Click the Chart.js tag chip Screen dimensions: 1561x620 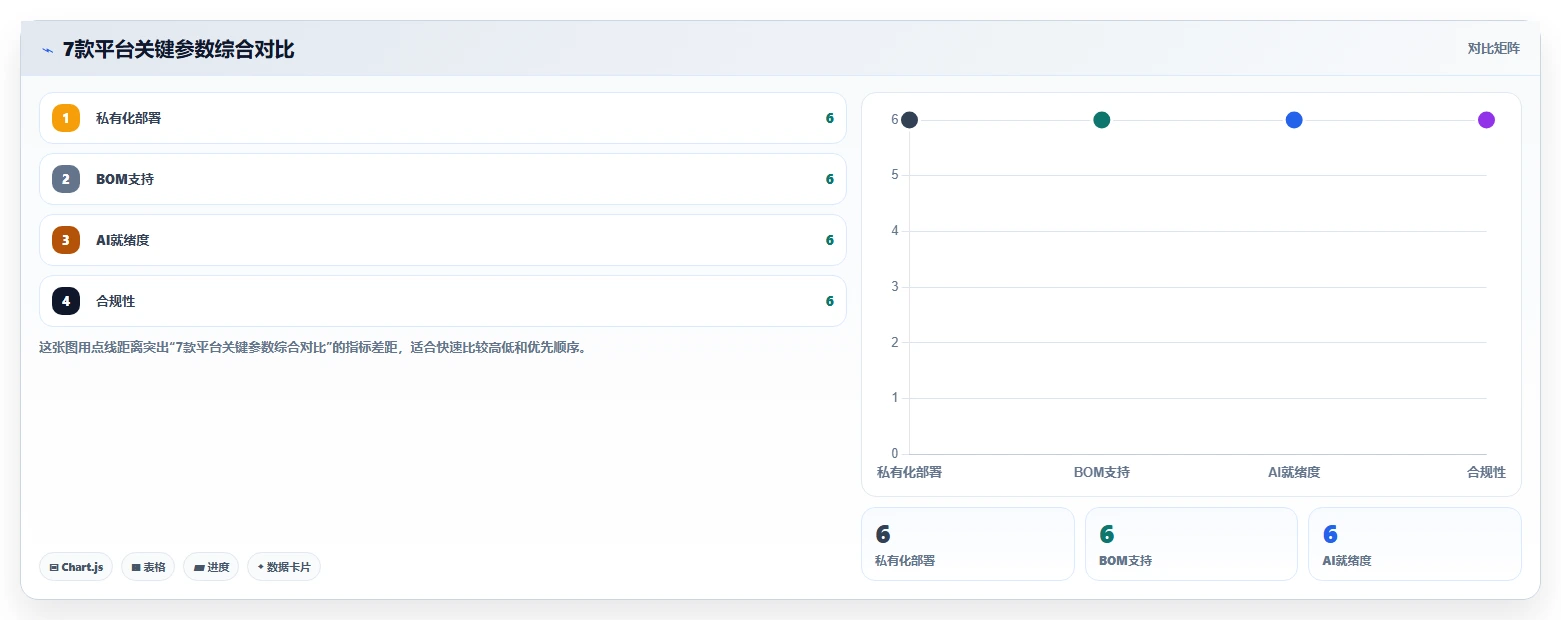76,567
